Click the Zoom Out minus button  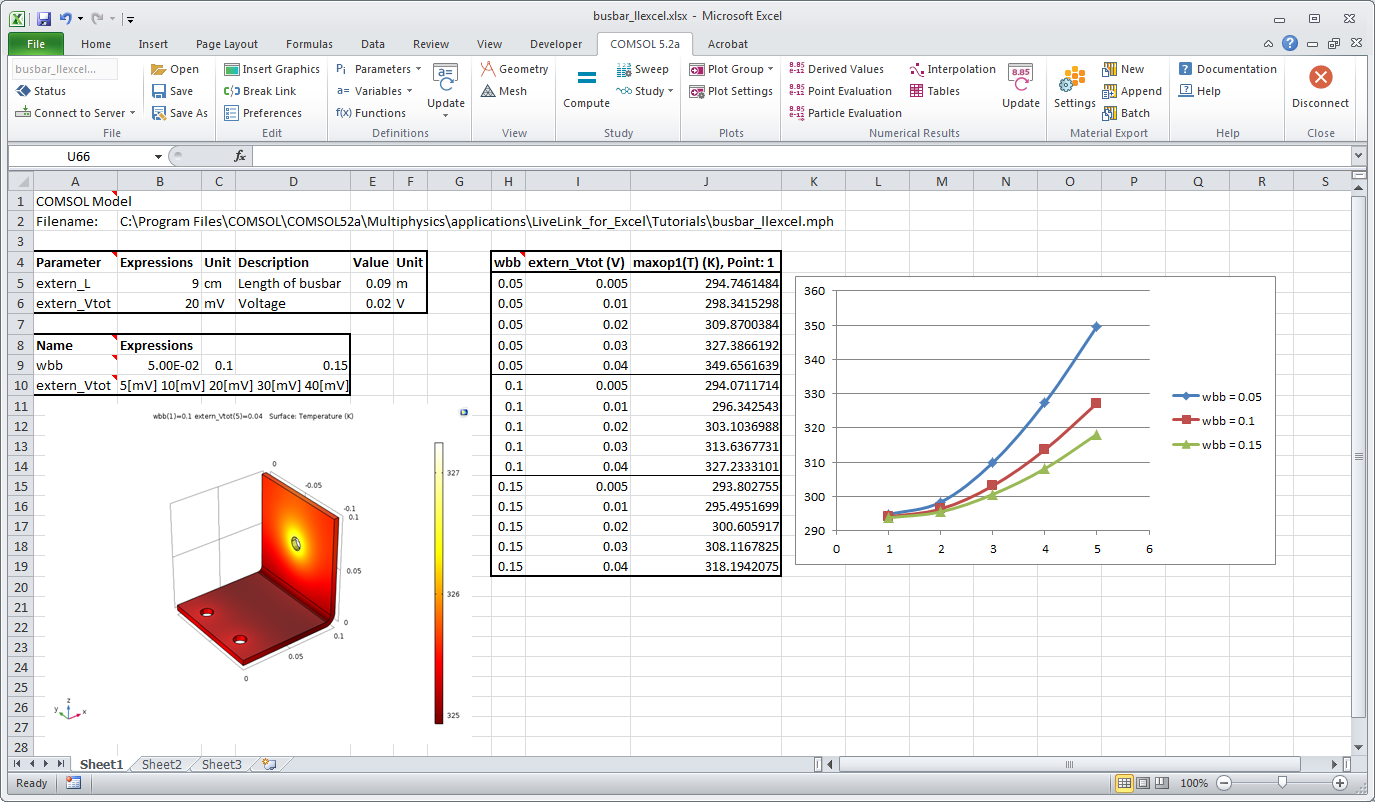1224,783
